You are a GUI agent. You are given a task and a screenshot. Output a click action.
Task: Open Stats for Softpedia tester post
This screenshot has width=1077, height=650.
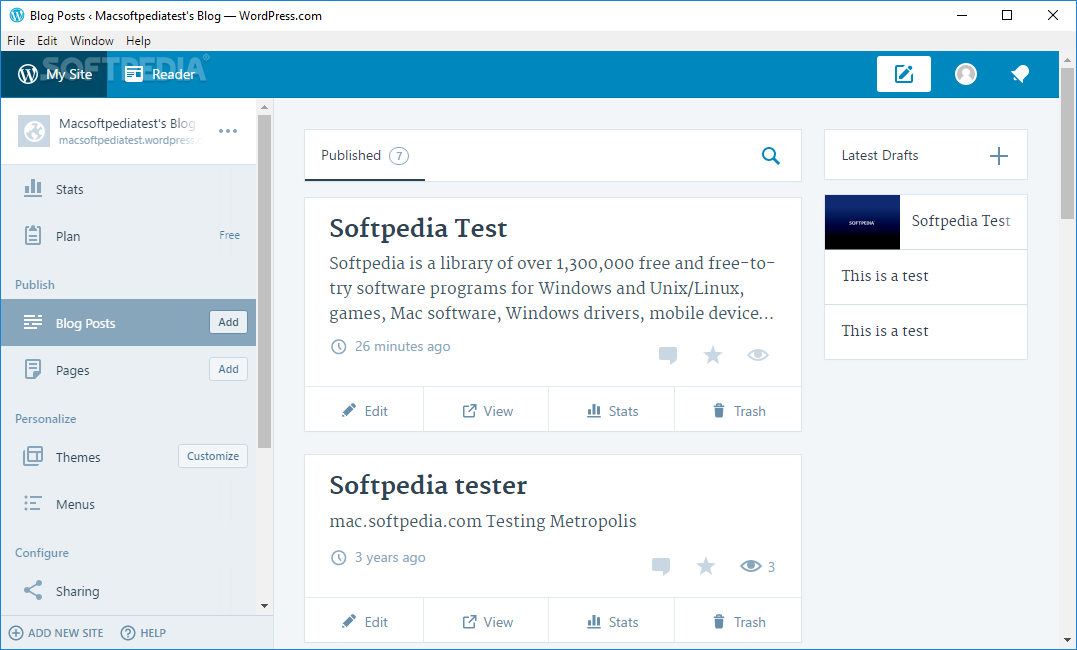click(612, 622)
